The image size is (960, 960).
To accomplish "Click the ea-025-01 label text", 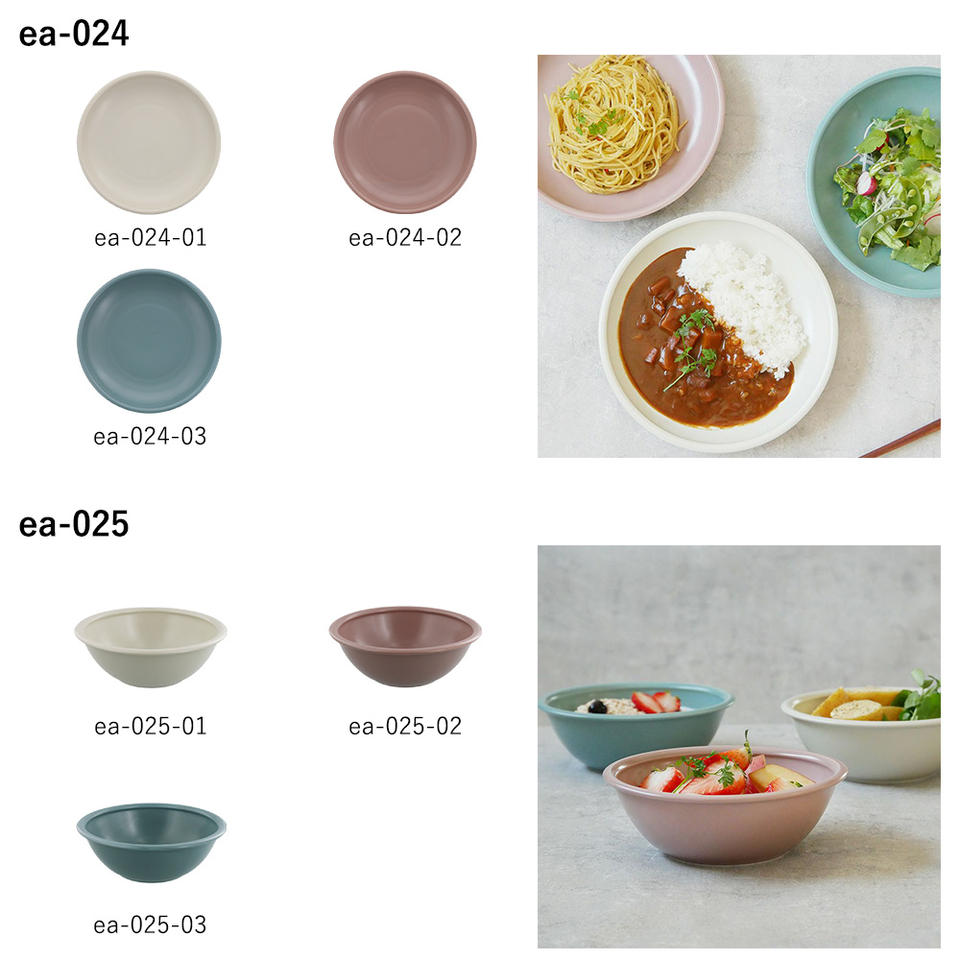I will pos(150,726).
